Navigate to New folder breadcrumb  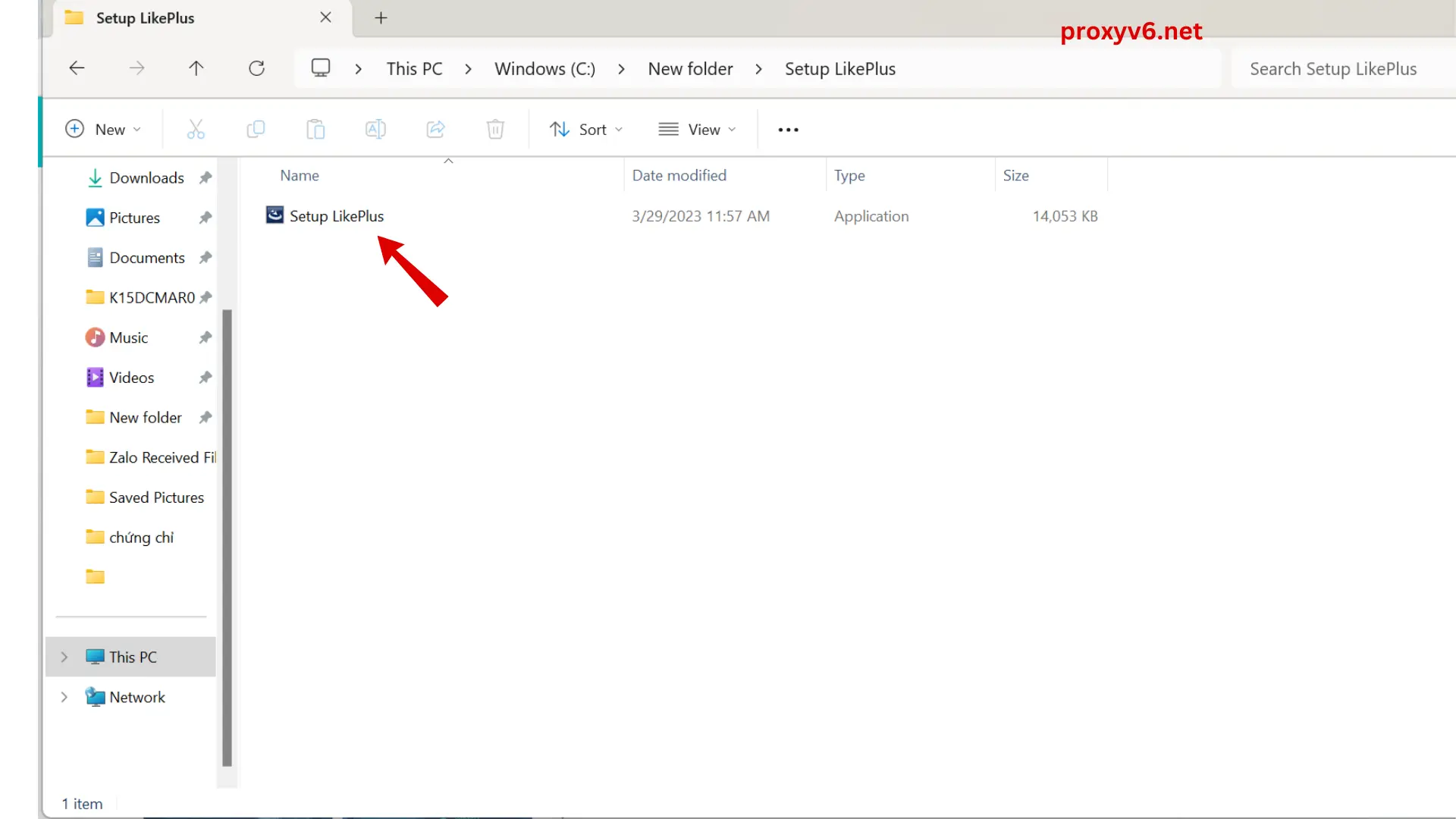pos(690,69)
